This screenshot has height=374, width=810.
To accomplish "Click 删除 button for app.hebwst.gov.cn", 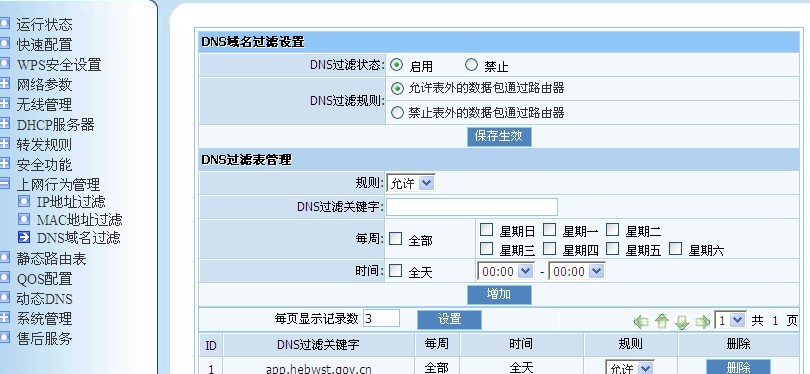I will [738, 367].
